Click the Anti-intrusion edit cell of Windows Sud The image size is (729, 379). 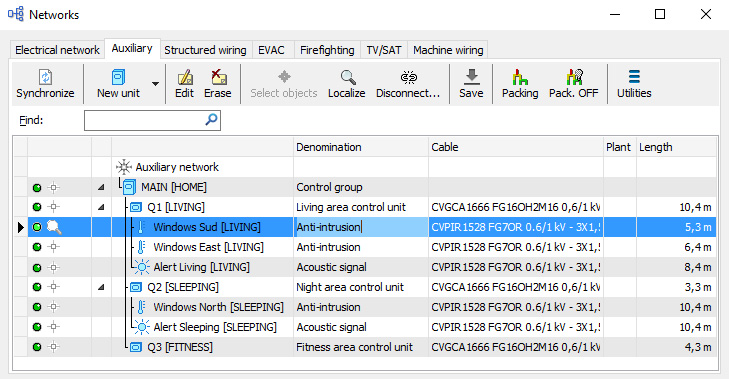[361, 227]
